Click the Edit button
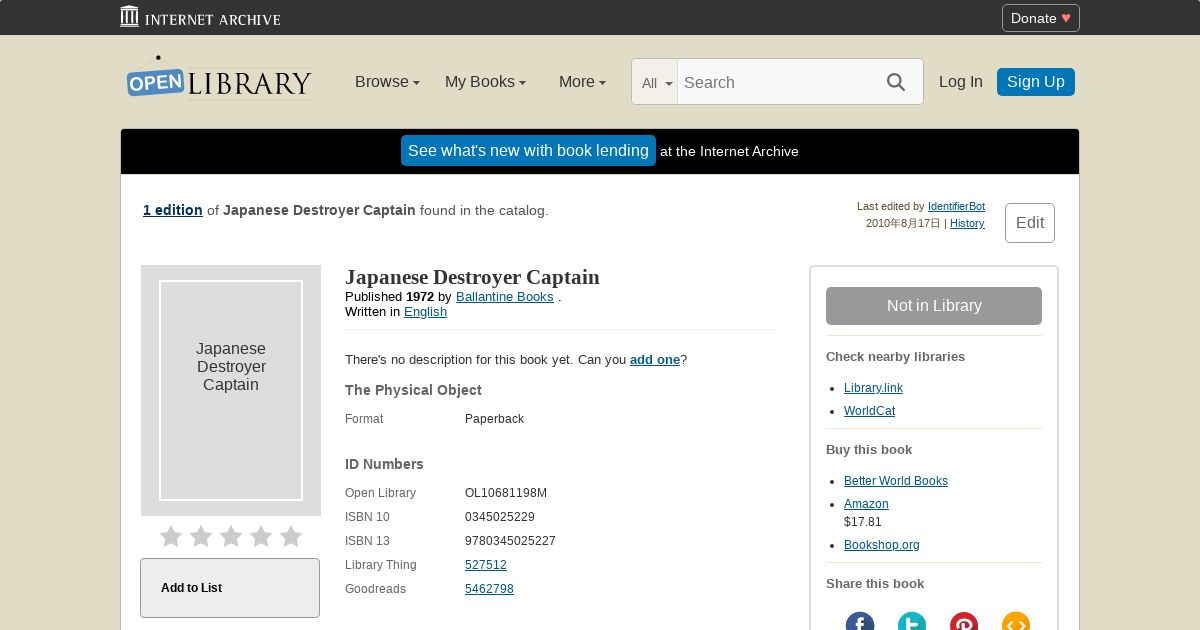The width and height of the screenshot is (1200, 630). click(x=1030, y=223)
